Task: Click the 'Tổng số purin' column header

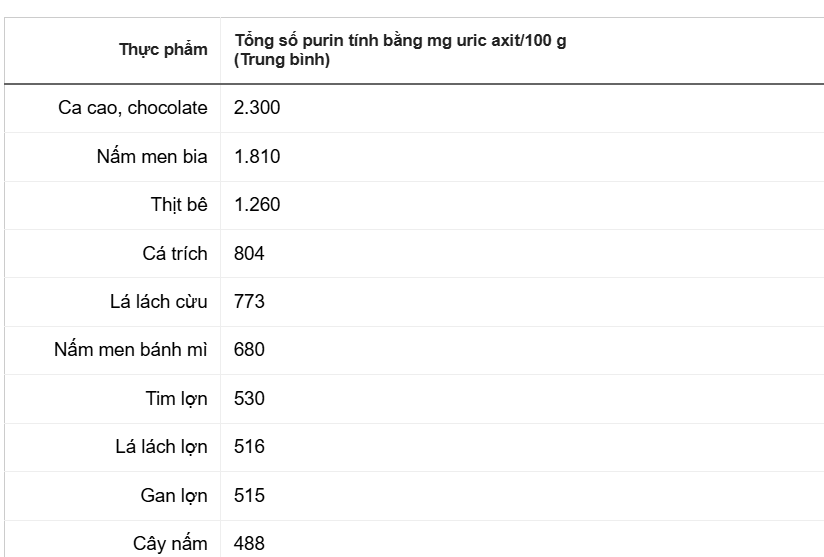Action: click(x=400, y=50)
